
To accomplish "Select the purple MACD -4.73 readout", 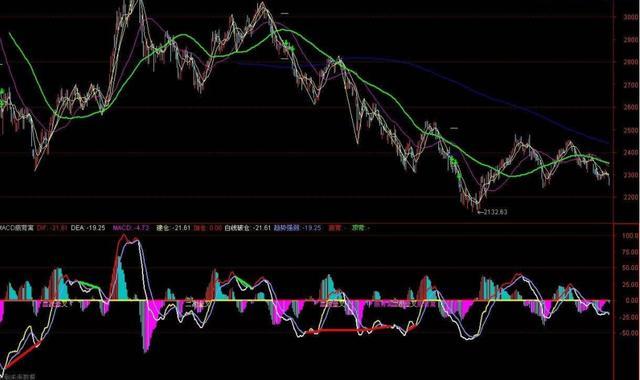I will coord(131,228).
